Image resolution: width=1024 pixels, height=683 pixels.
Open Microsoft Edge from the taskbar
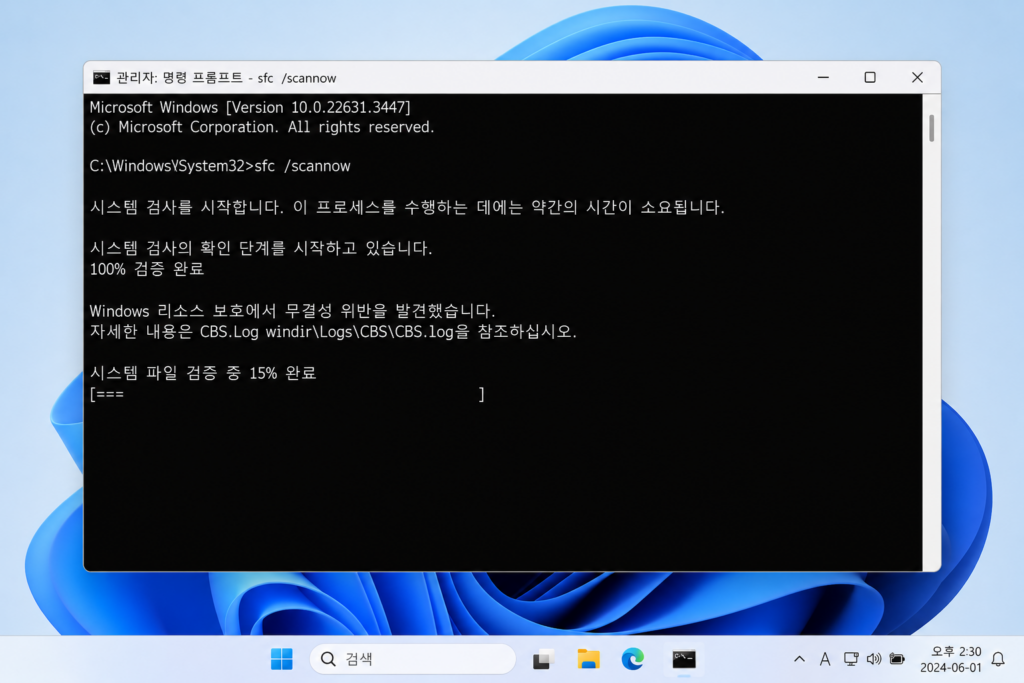[x=632, y=659]
